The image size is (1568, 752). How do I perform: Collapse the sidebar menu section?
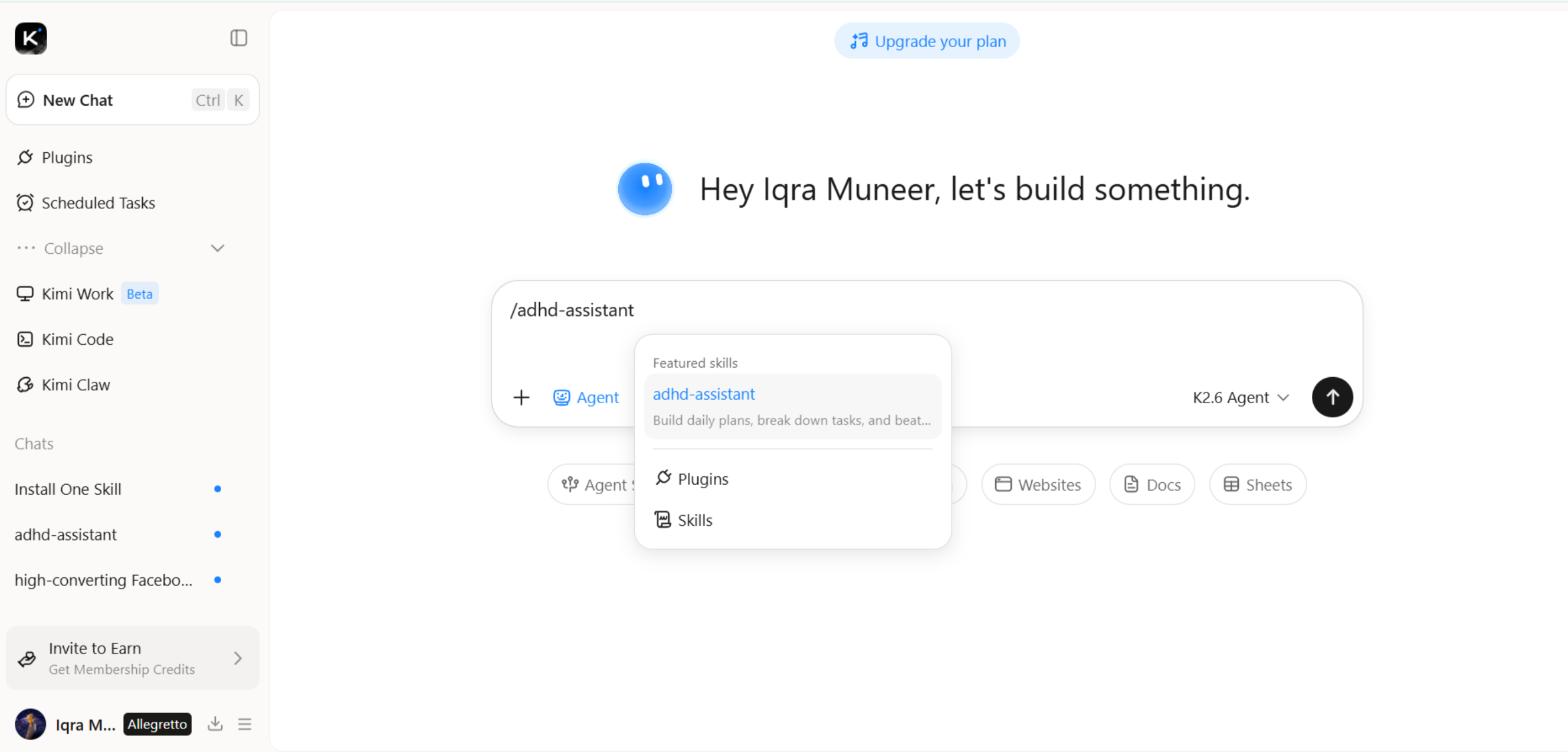tap(120, 249)
